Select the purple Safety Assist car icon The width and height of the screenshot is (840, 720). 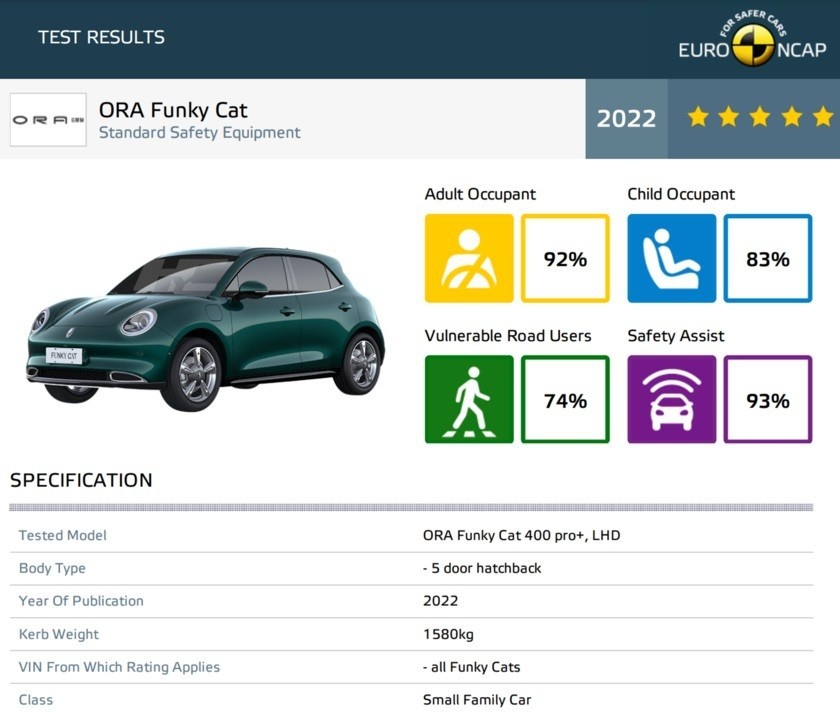671,399
